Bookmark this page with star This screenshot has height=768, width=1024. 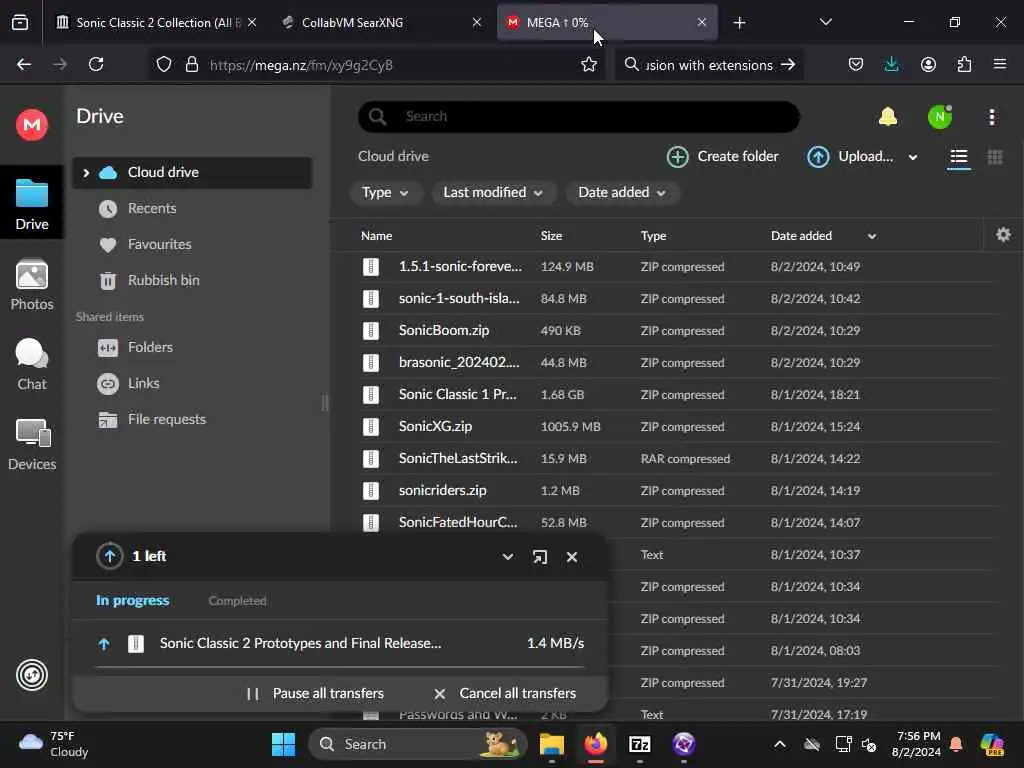click(x=588, y=64)
